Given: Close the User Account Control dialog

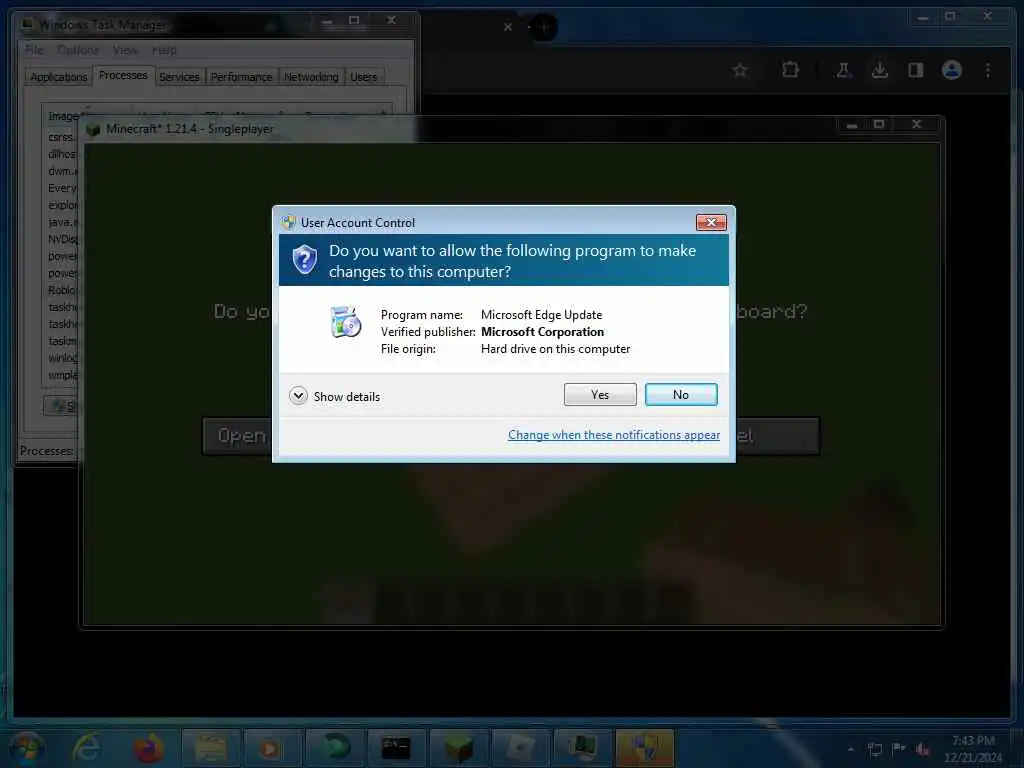Looking at the screenshot, I should [x=711, y=223].
